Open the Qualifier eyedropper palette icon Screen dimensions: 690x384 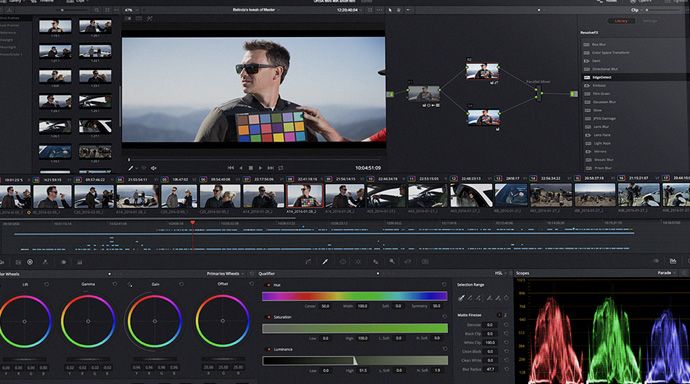coord(325,261)
